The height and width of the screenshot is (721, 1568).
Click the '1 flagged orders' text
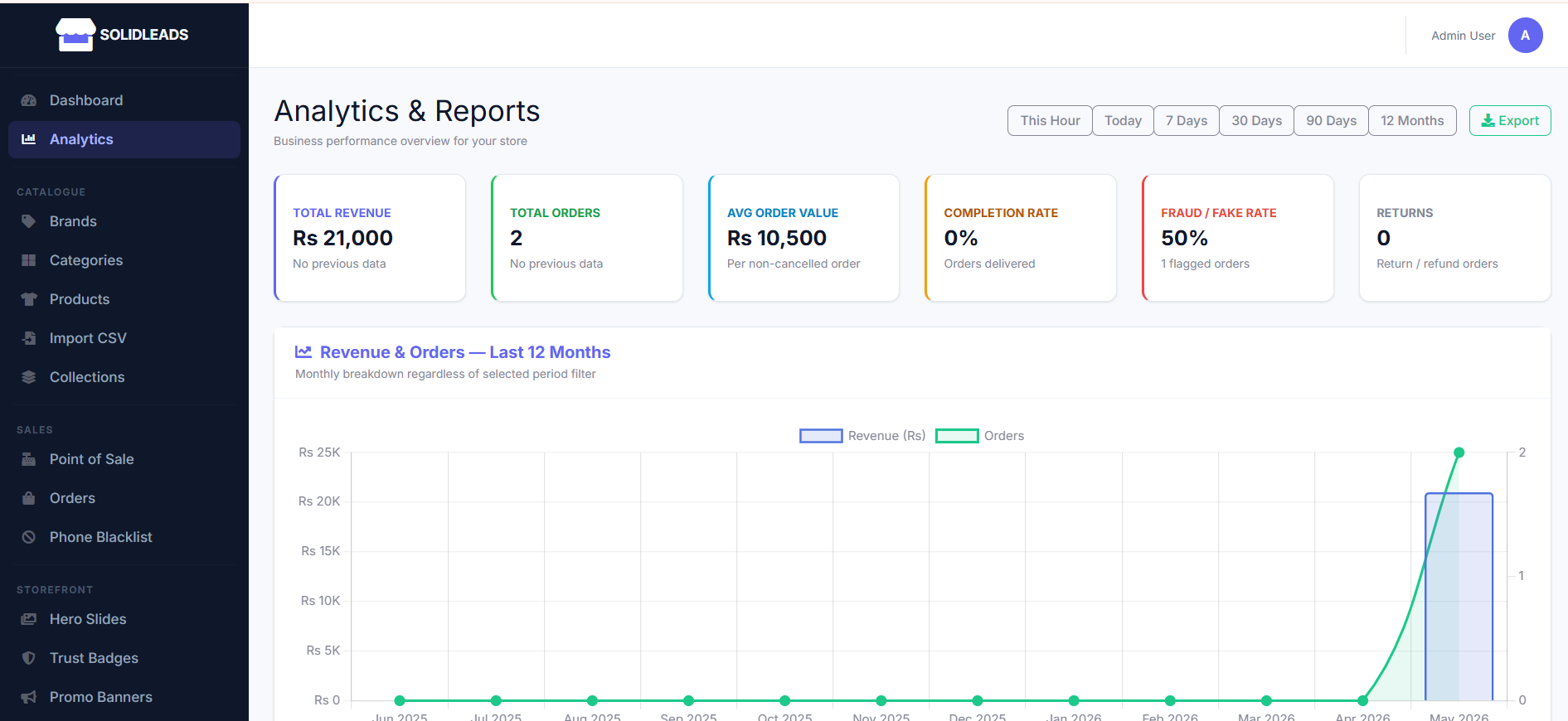pos(1205,264)
